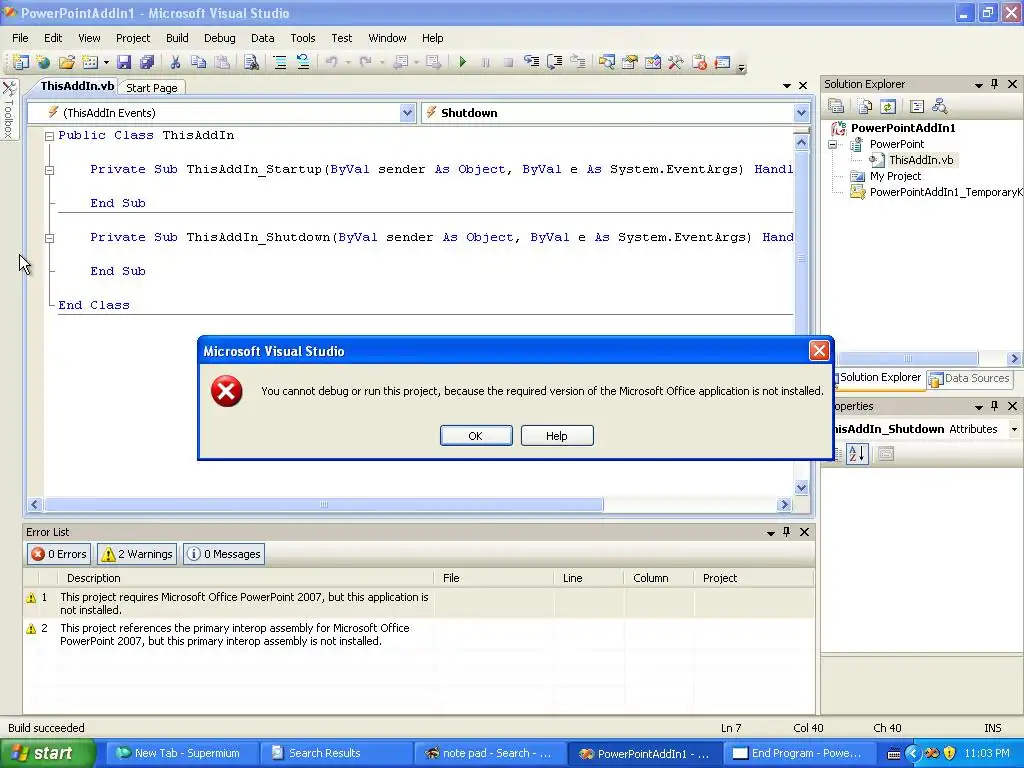
Task: Open the Shutdown method name dropdown
Action: [801, 113]
